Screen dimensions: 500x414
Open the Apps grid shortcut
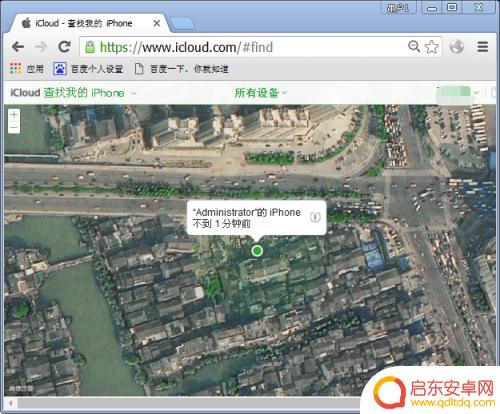27,69
